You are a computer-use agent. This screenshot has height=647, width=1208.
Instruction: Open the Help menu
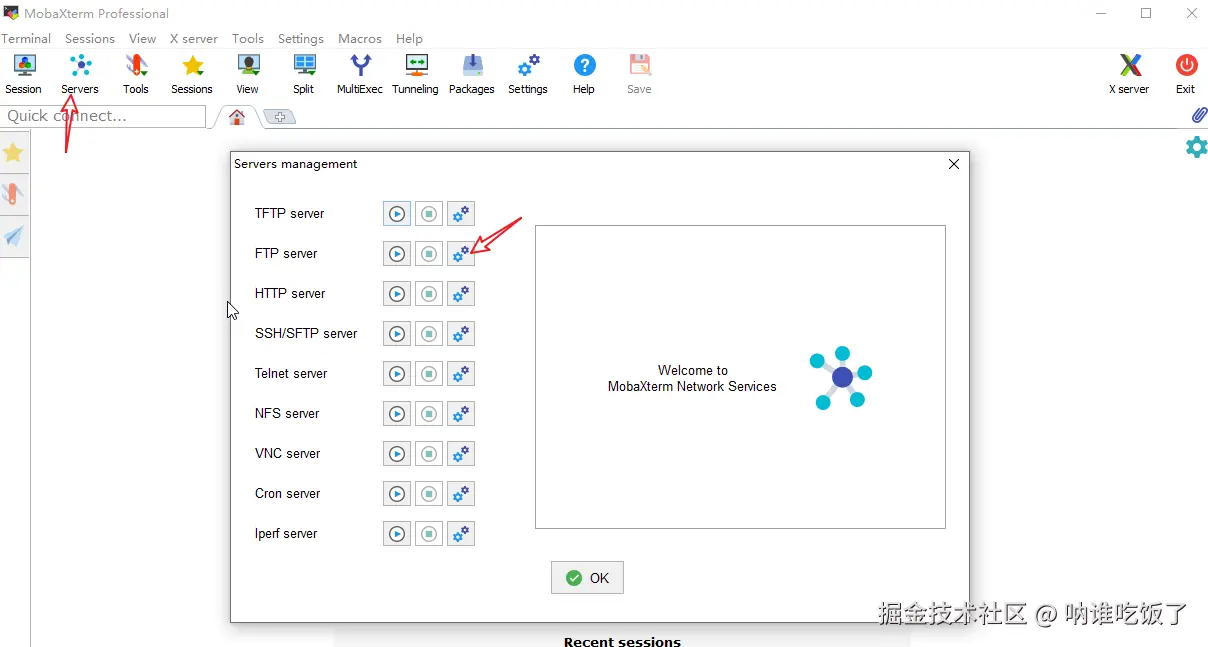[409, 38]
